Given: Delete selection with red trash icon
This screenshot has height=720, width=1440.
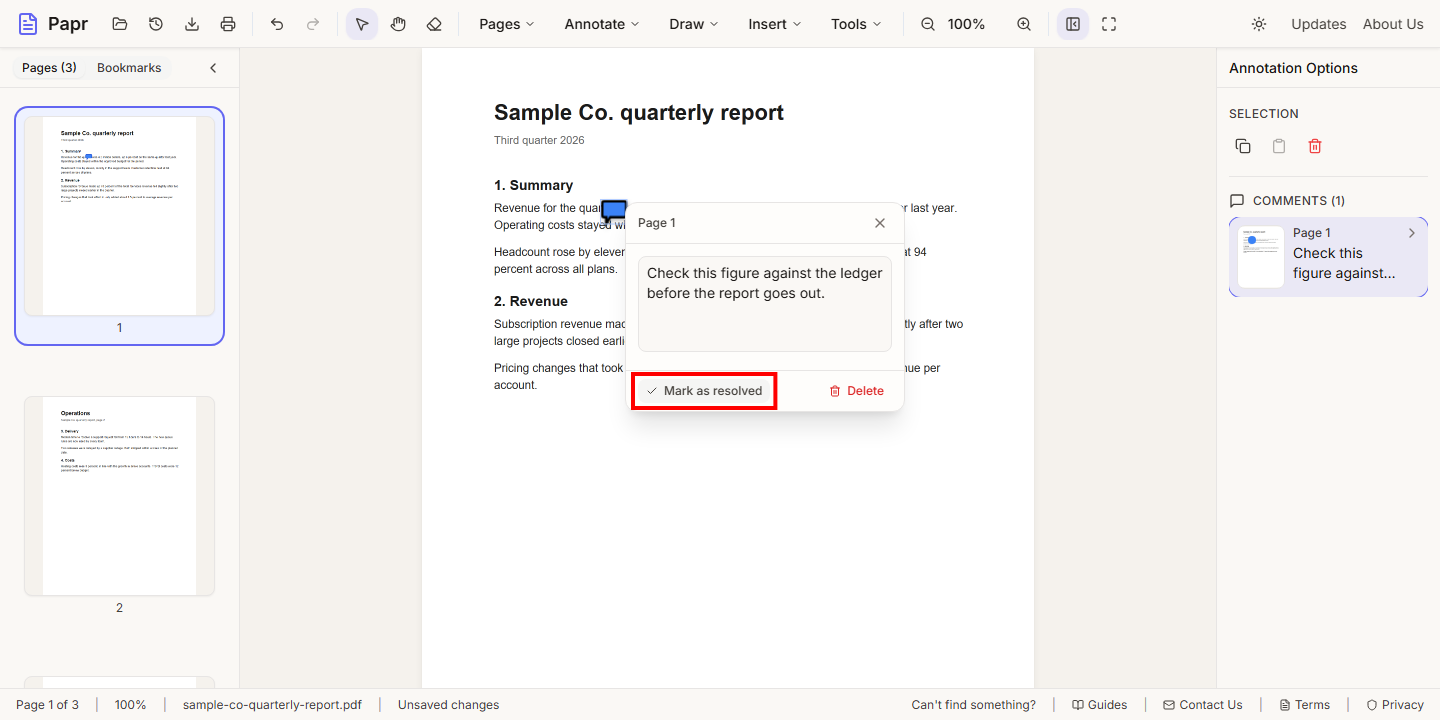Looking at the screenshot, I should [1315, 146].
